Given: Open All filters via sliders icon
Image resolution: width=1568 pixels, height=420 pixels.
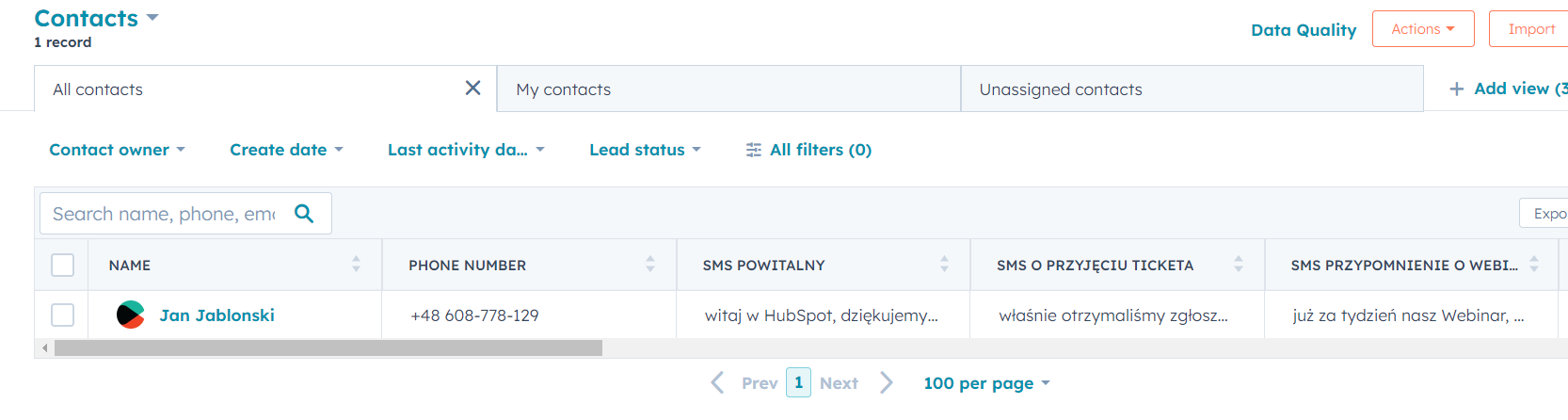Looking at the screenshot, I should click(x=753, y=150).
